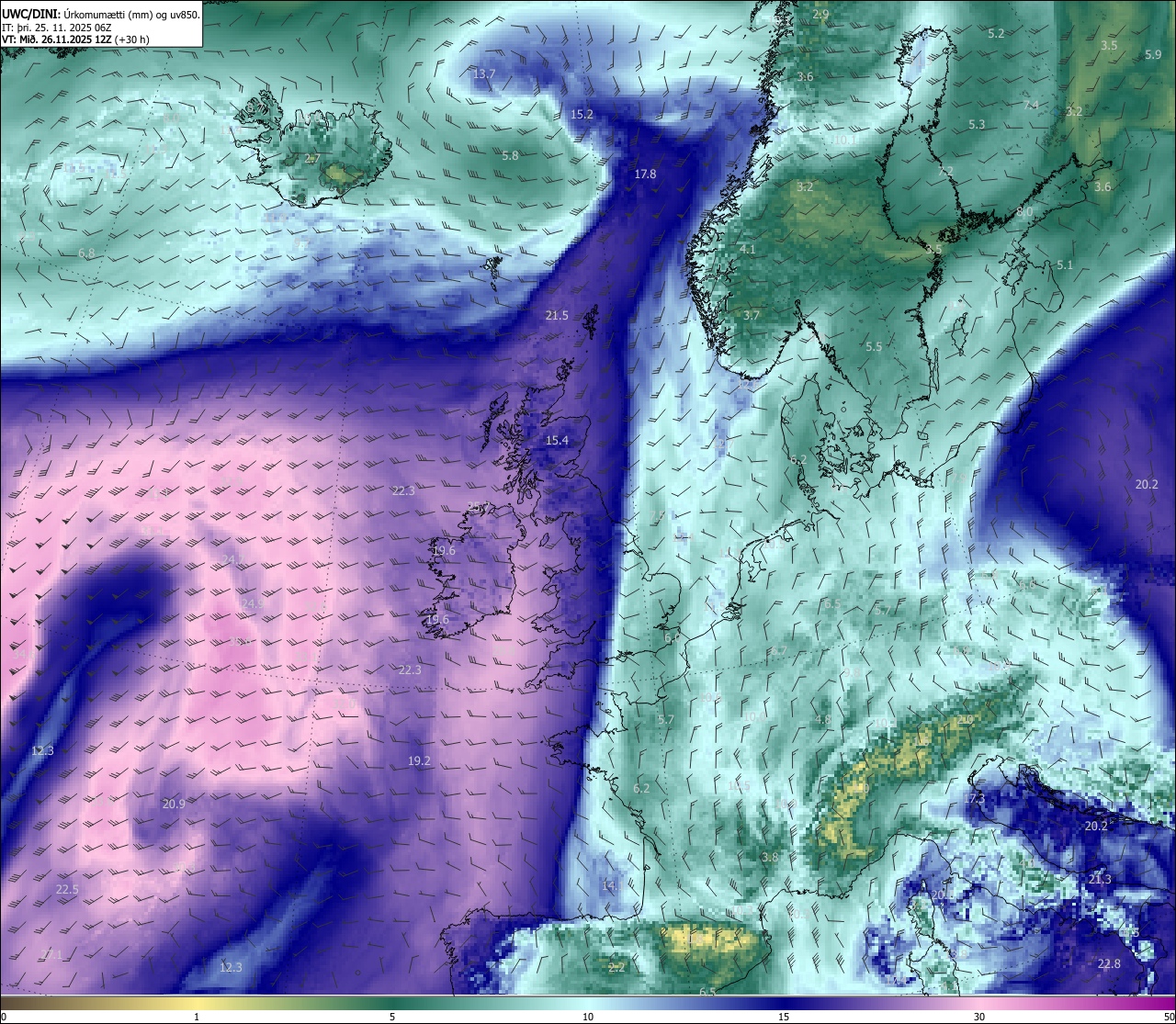Image resolution: width=1176 pixels, height=1024 pixels.
Task: Click the map value 6.8
Action: pos(86,253)
